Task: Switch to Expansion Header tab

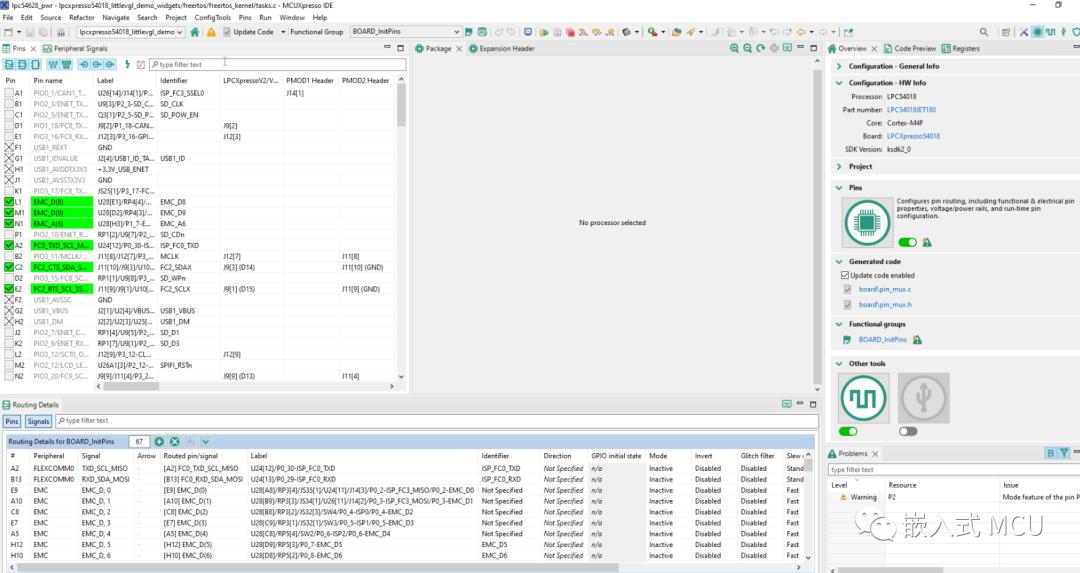Action: (501, 48)
